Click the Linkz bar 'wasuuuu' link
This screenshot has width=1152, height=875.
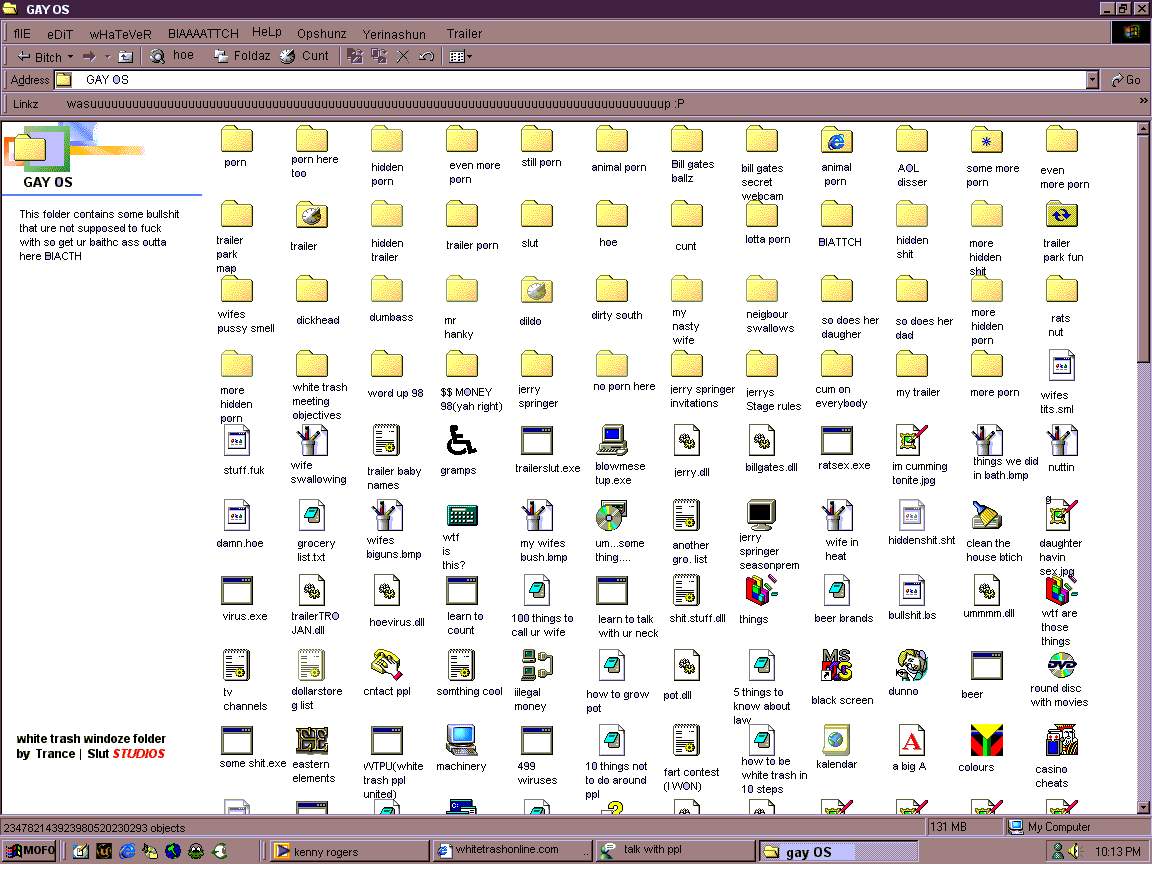375,104
